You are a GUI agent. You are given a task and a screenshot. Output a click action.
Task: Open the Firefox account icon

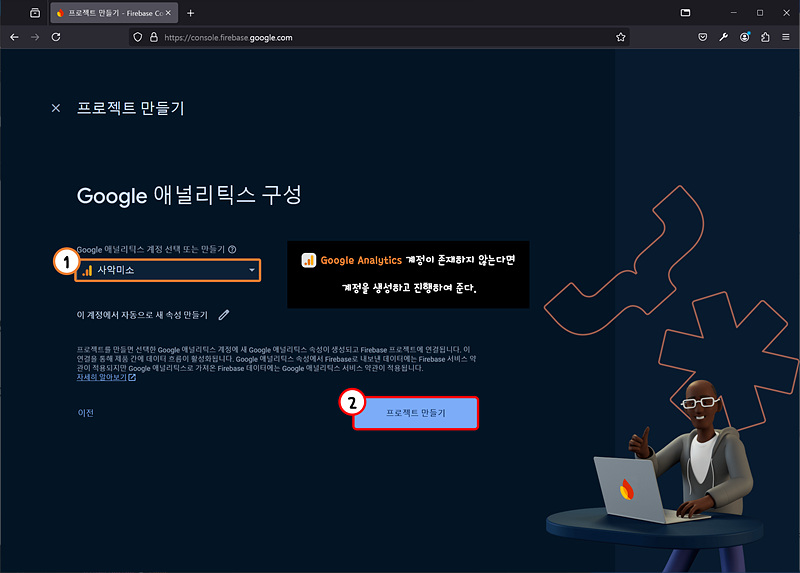(745, 37)
